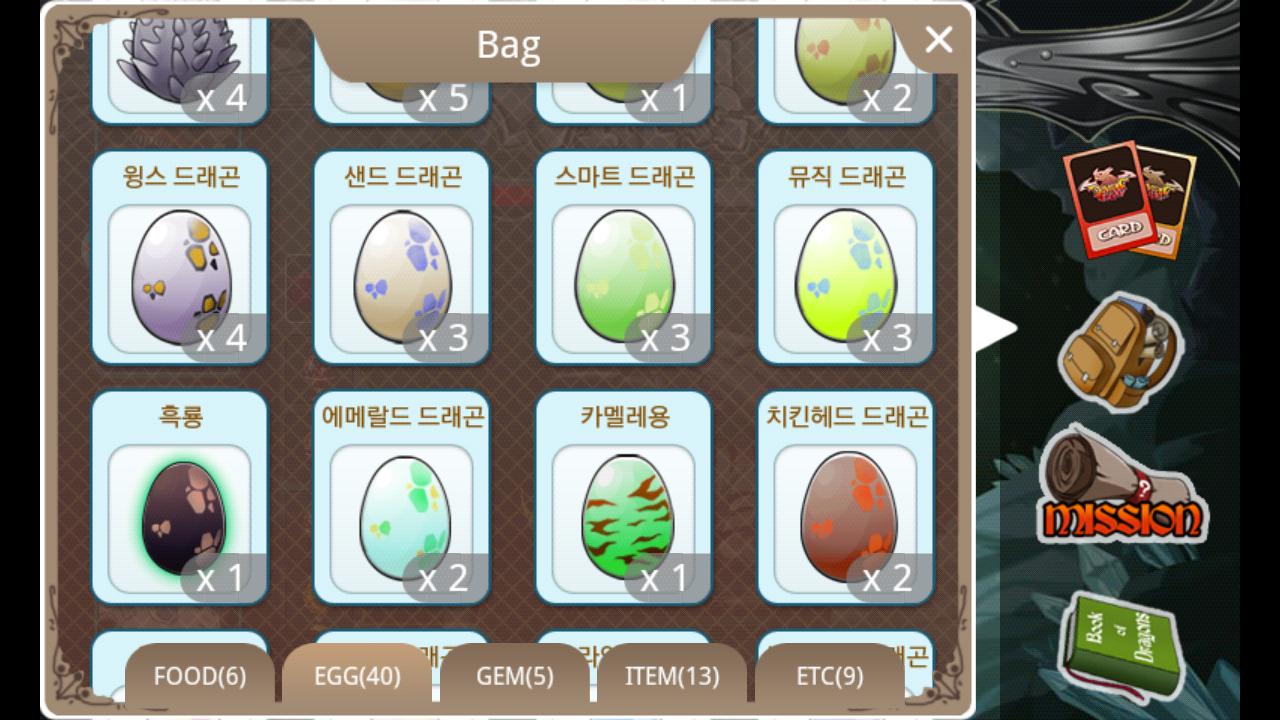Viewport: 1280px width, 720px height.
Task: Switch to the FOOD(6) tab
Action: point(200,676)
